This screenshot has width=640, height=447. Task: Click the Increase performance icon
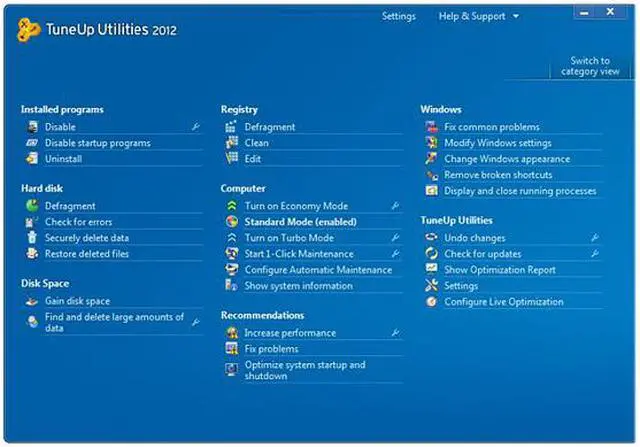[x=231, y=333]
